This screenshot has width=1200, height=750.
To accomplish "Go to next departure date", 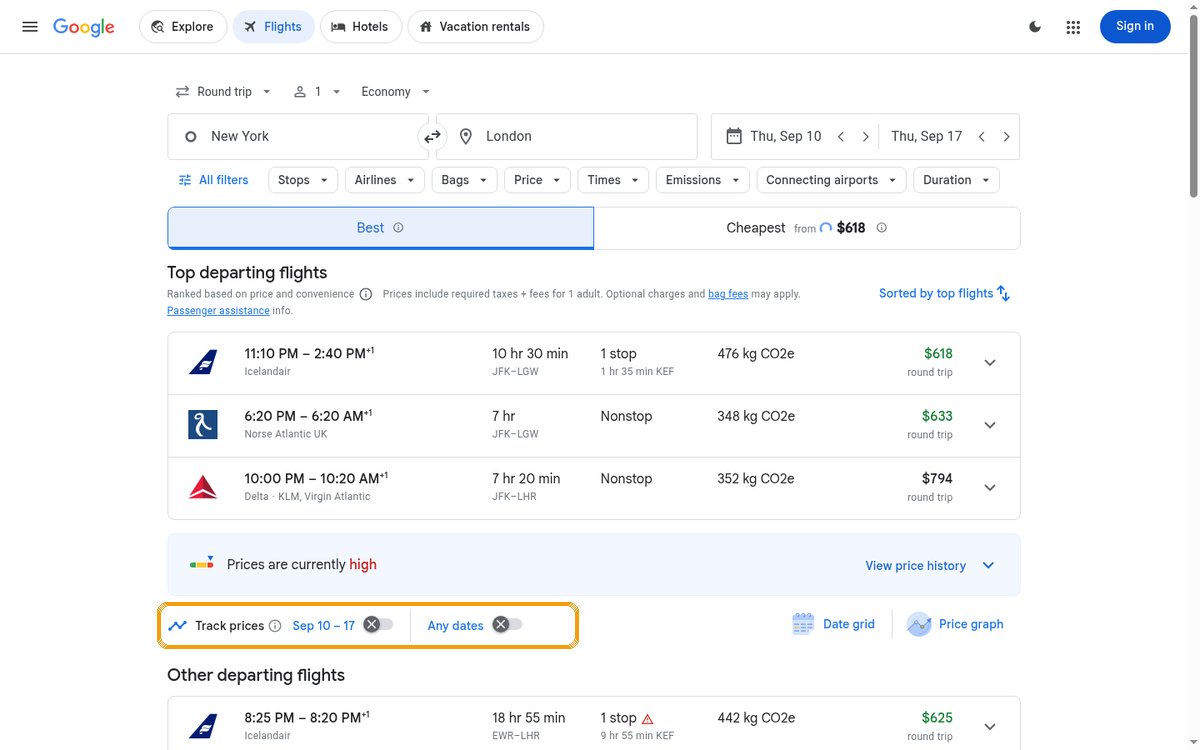I will [x=866, y=137].
